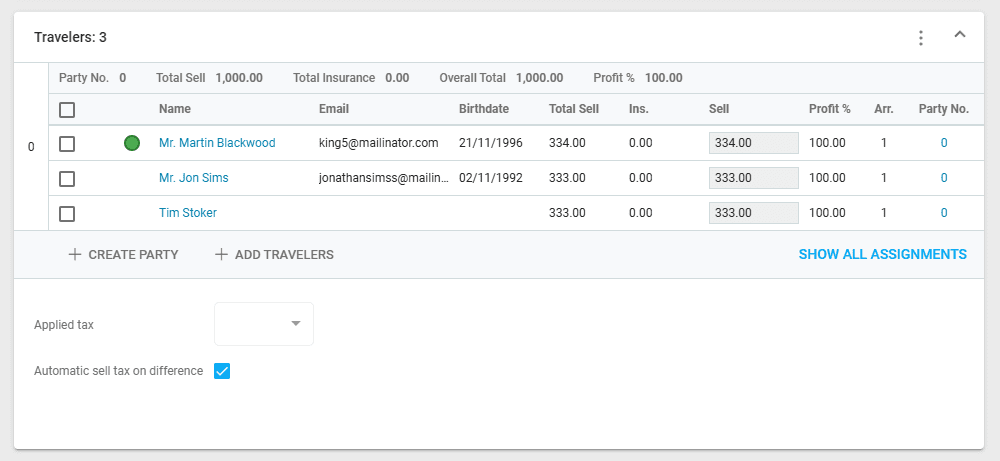Click the green status dot for Martin Blackwood
The height and width of the screenshot is (461, 1000).
132,143
